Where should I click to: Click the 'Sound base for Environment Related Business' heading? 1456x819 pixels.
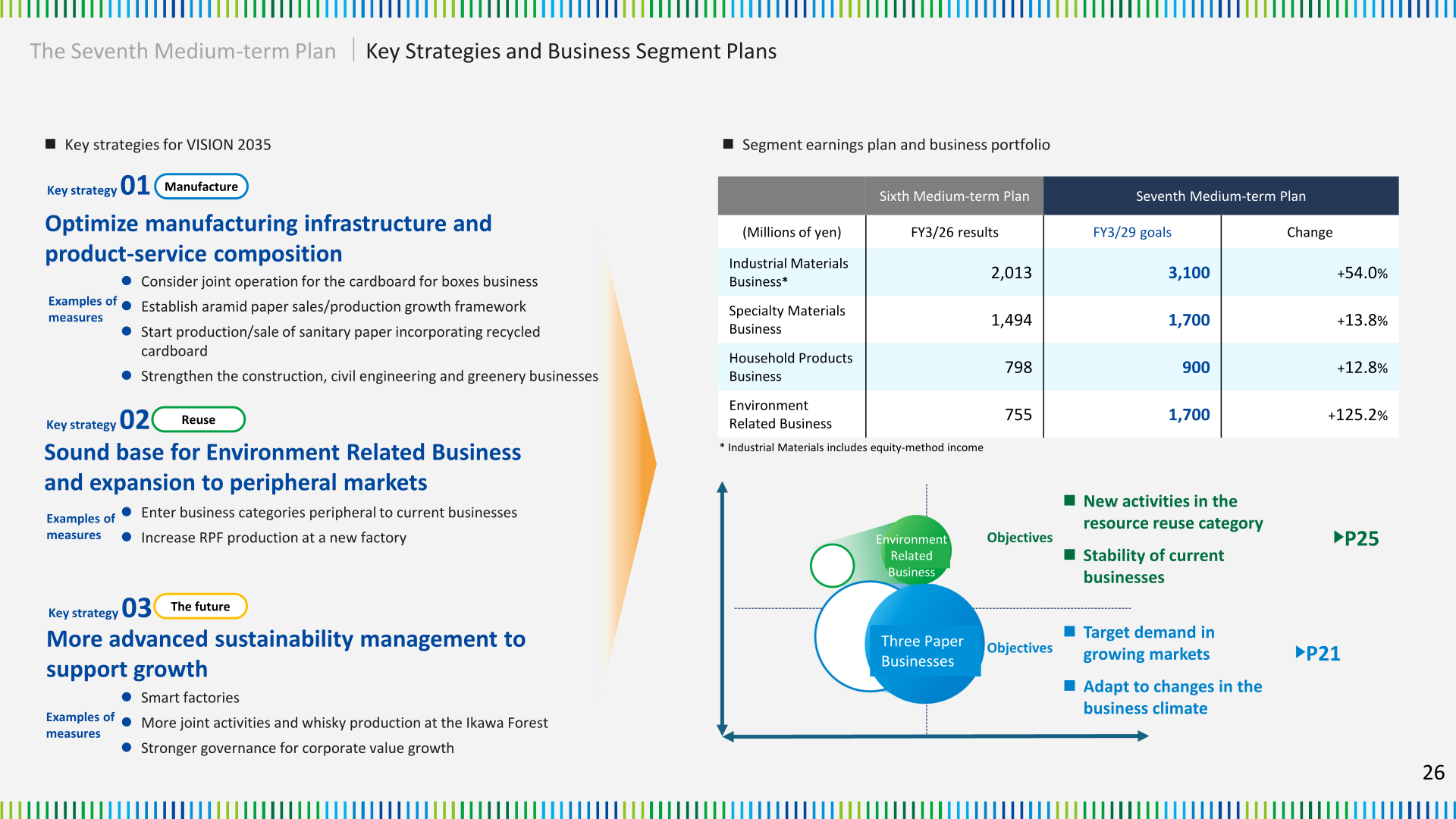pos(282,467)
